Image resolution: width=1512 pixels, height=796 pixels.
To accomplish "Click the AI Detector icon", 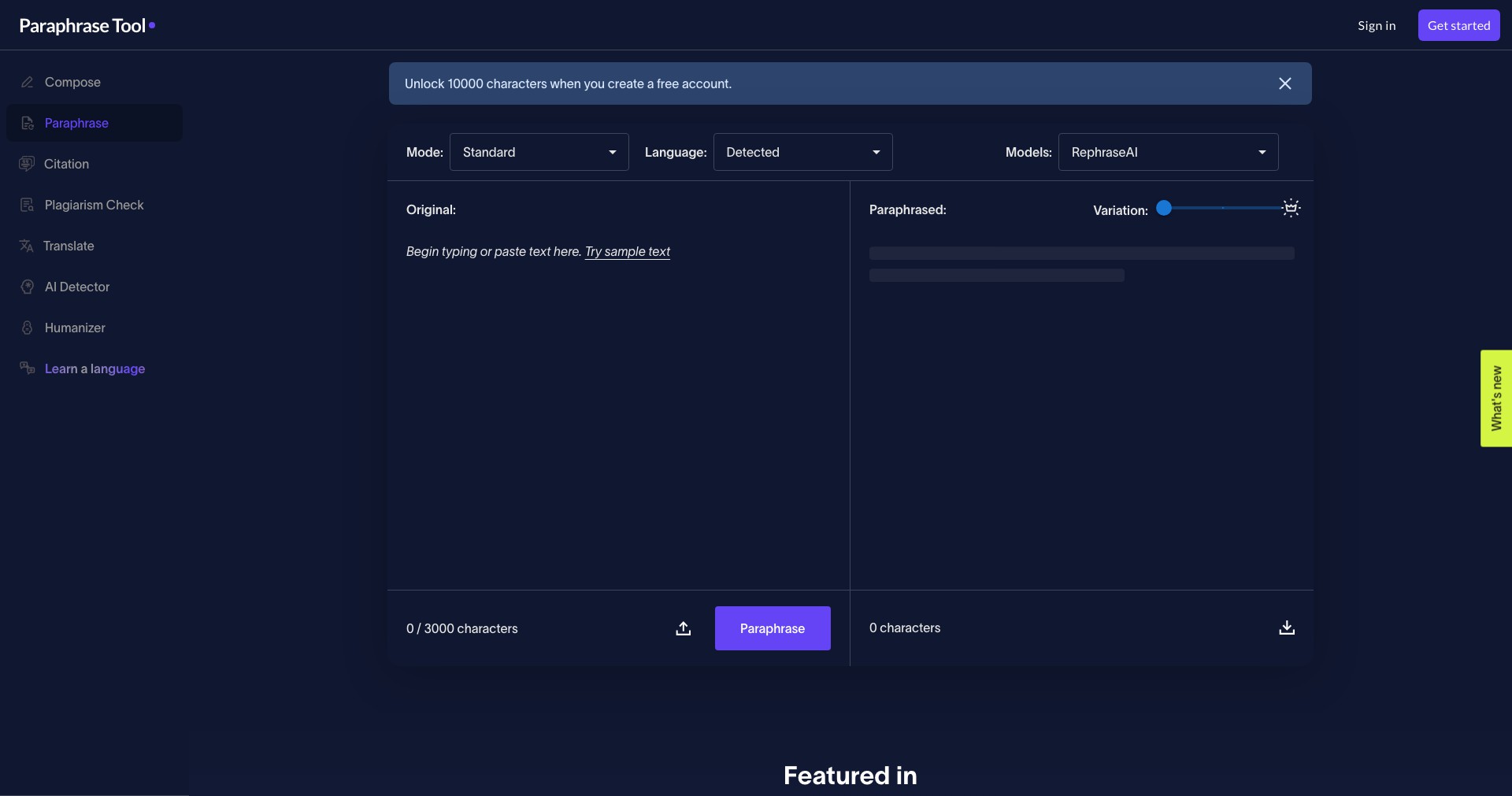I will [28, 287].
